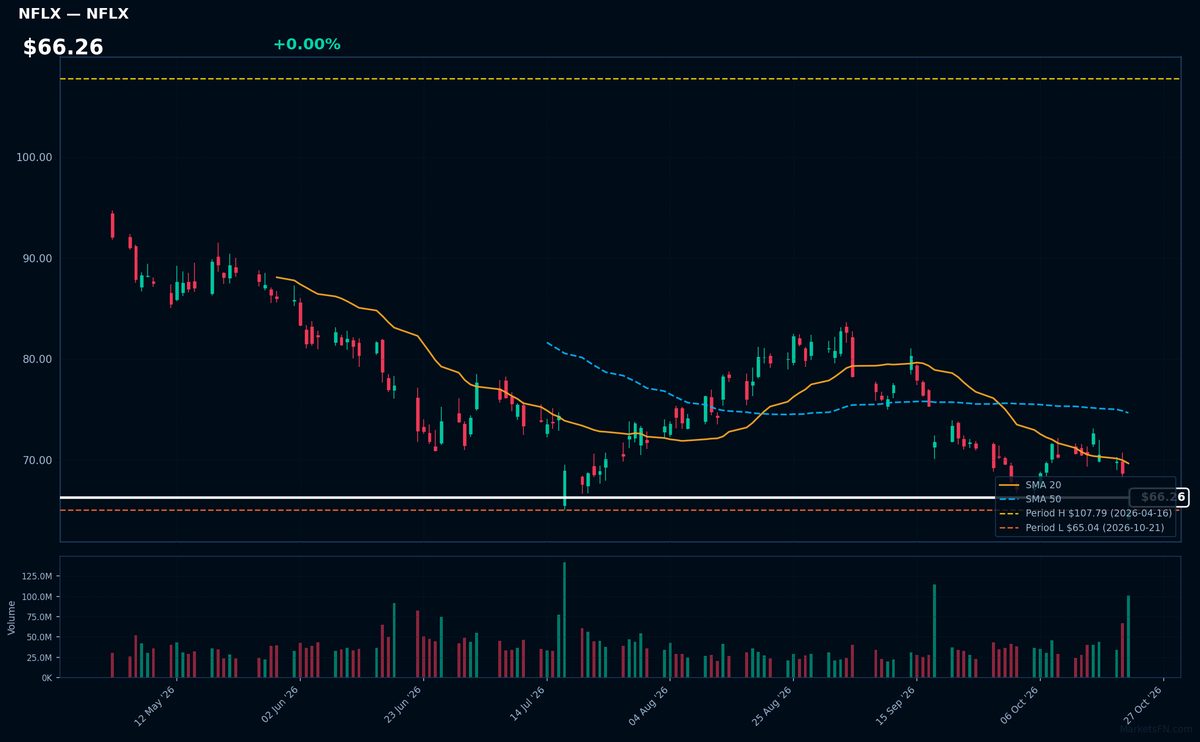The height and width of the screenshot is (742, 1200).
Task: Select the large $66.26 price header
Action: [x=63, y=48]
